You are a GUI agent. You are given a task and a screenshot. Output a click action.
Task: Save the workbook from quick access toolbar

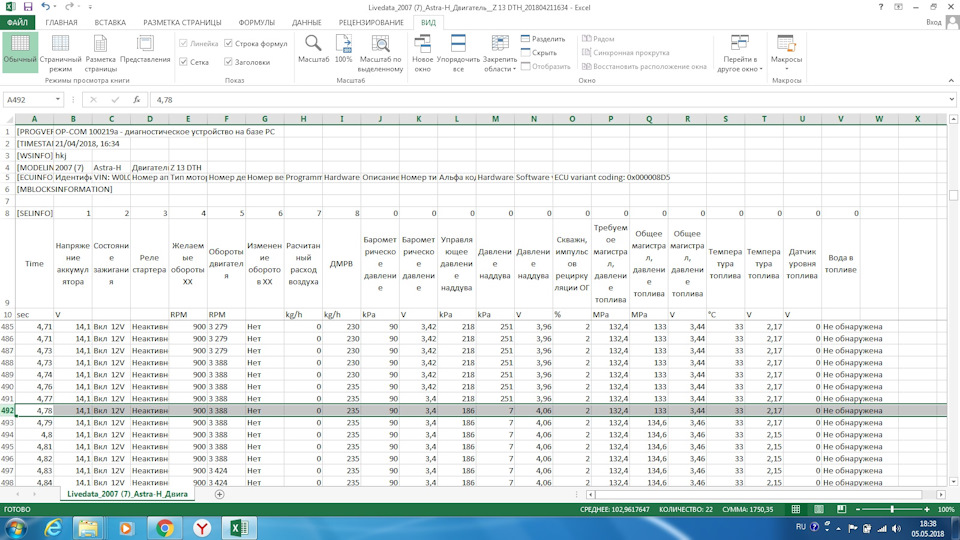point(28,7)
